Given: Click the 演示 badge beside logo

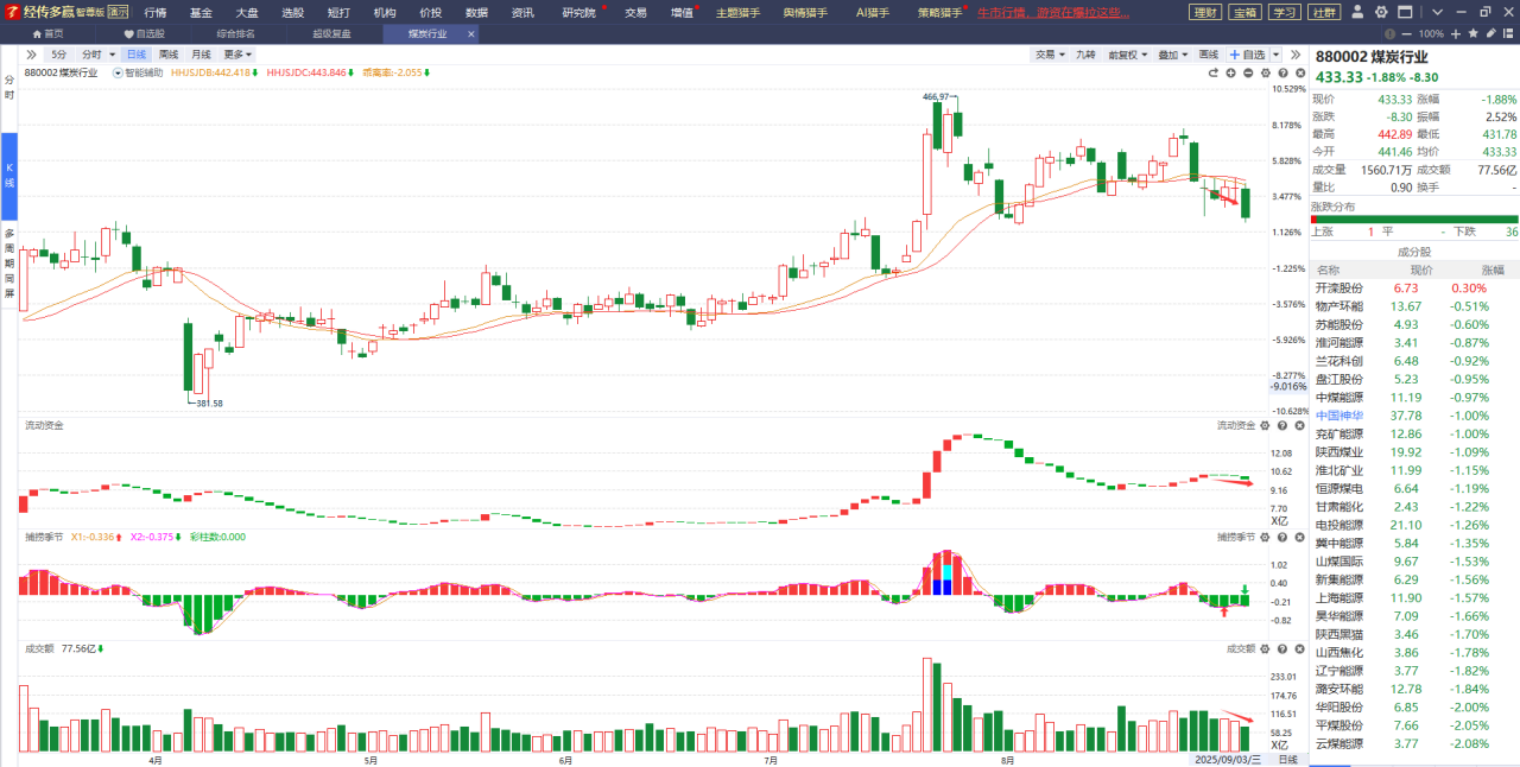Looking at the screenshot, I should [x=117, y=12].
